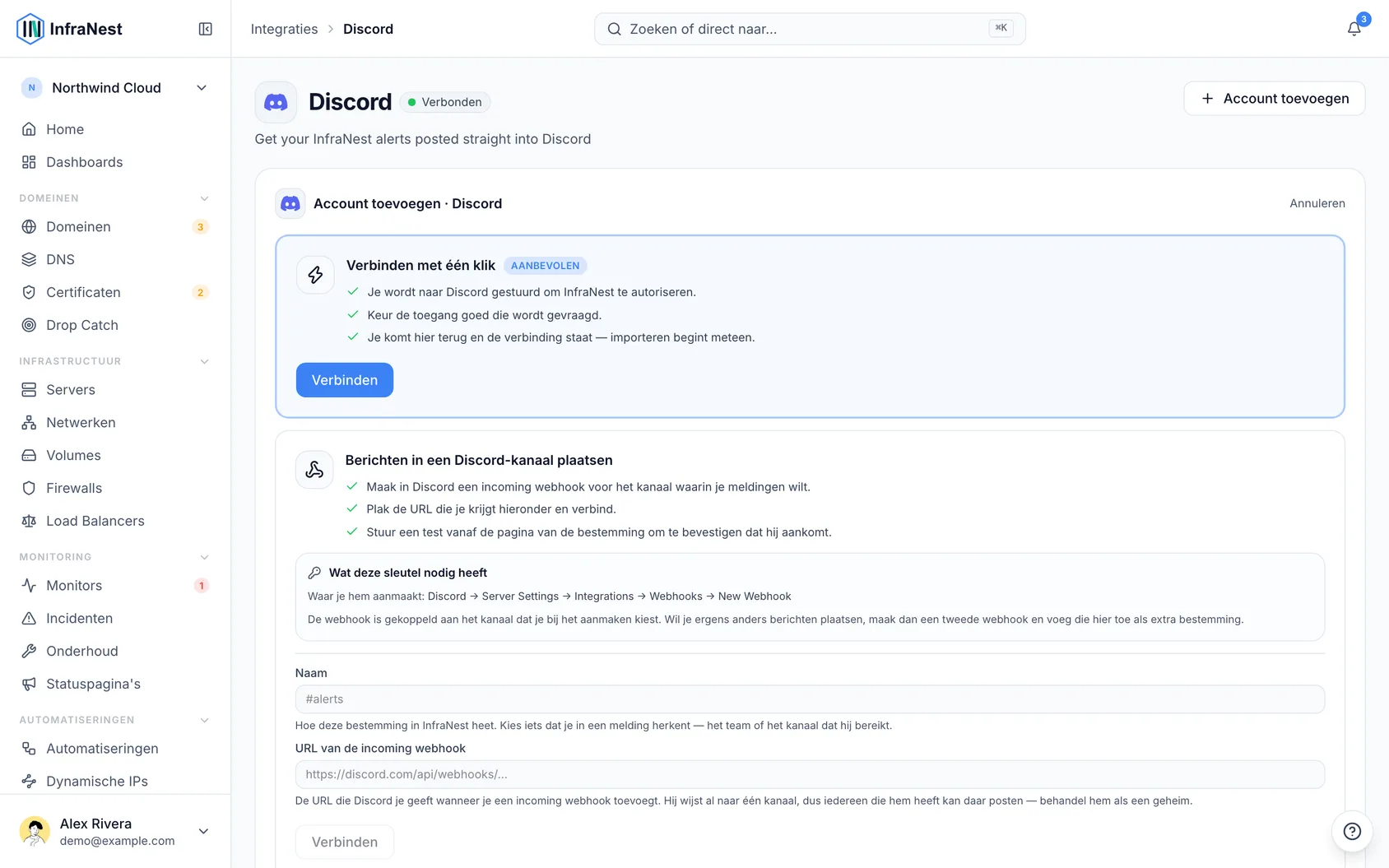Image resolution: width=1389 pixels, height=868 pixels.
Task: Click the blue Verbinden button
Action: [x=345, y=380]
